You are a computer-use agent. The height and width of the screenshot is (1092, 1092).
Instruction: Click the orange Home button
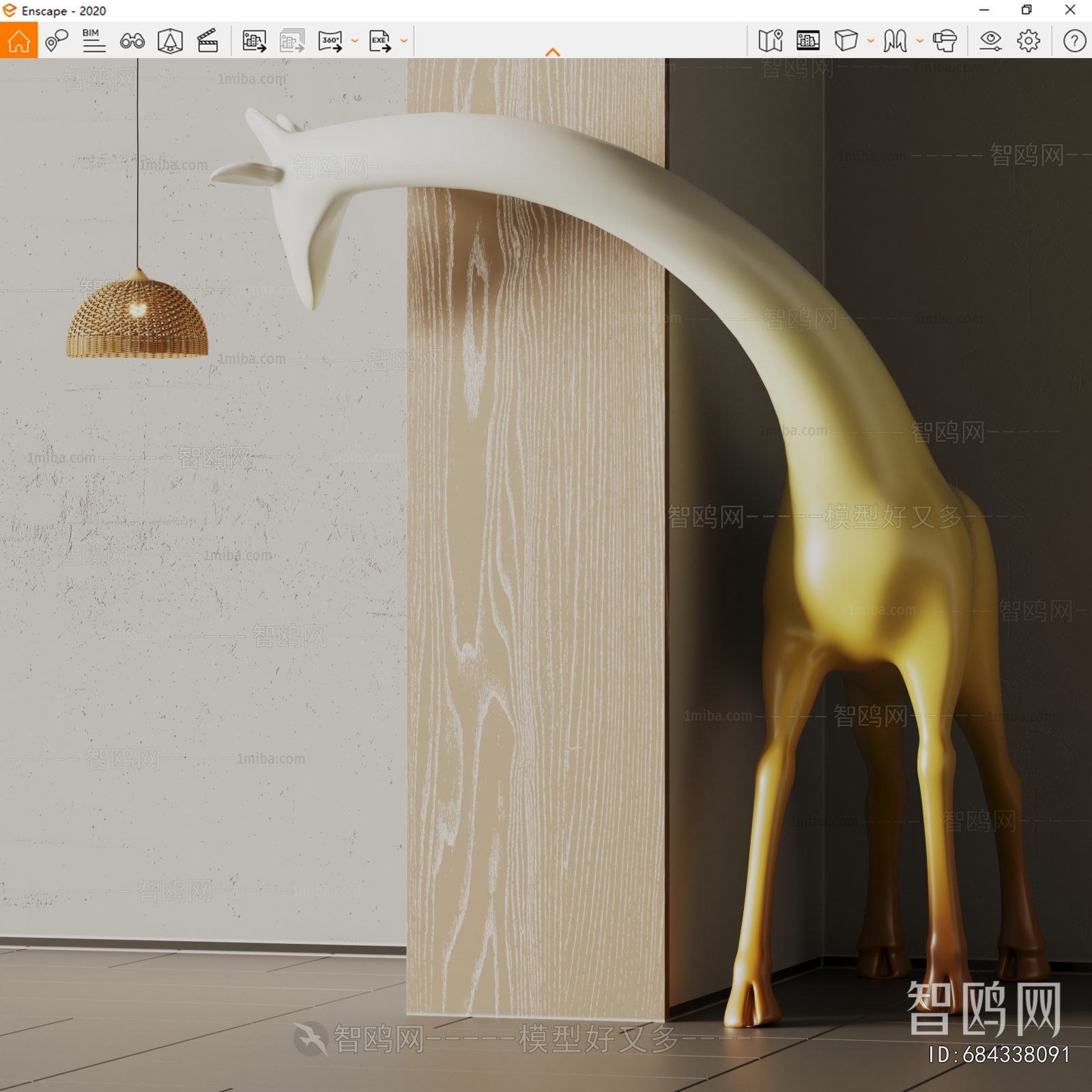click(18, 40)
